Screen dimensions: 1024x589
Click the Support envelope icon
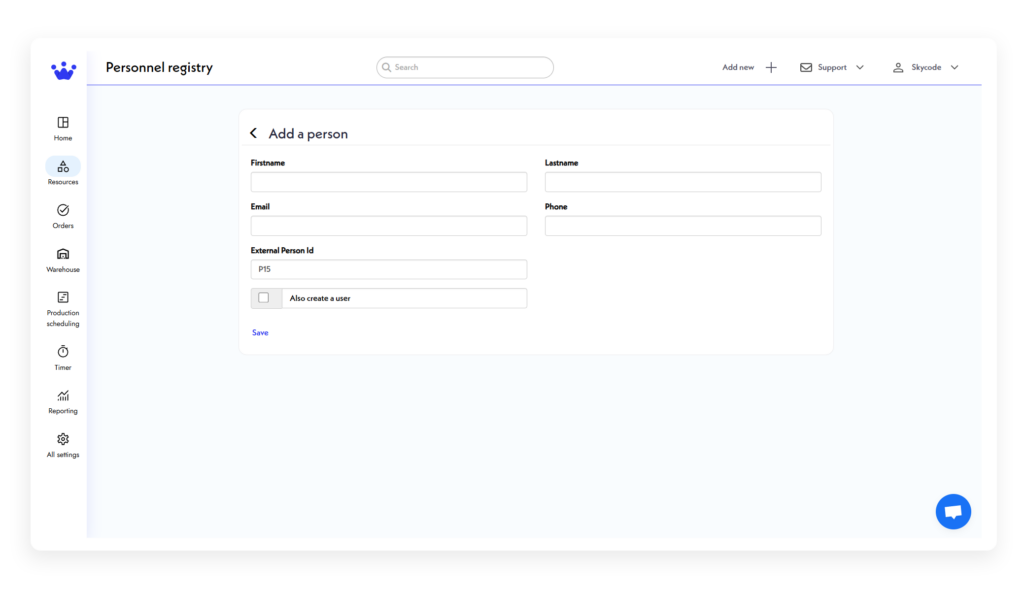click(806, 67)
